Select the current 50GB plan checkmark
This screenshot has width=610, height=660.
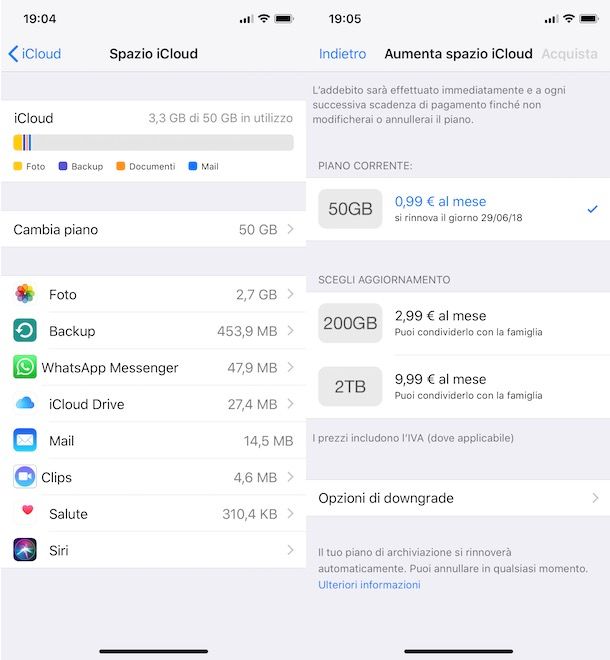click(592, 209)
